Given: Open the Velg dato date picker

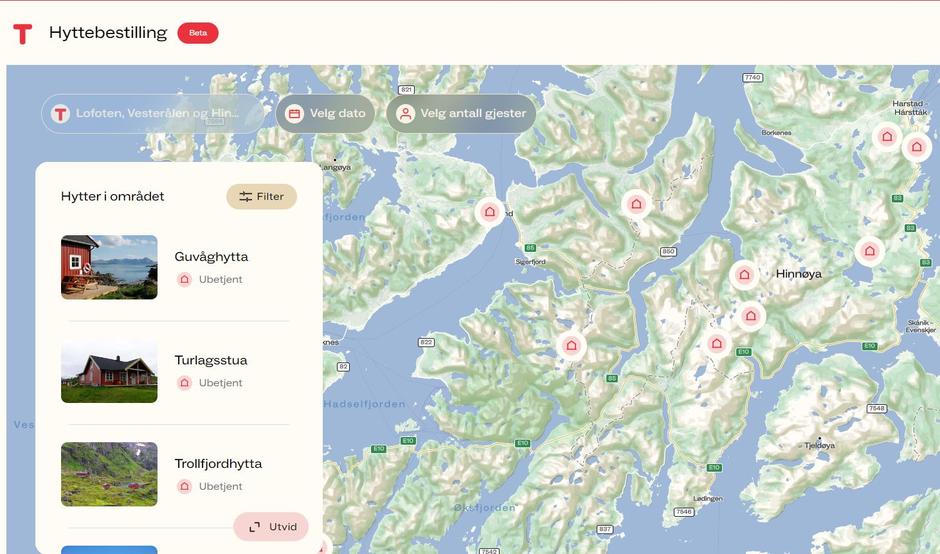Looking at the screenshot, I should coord(326,113).
